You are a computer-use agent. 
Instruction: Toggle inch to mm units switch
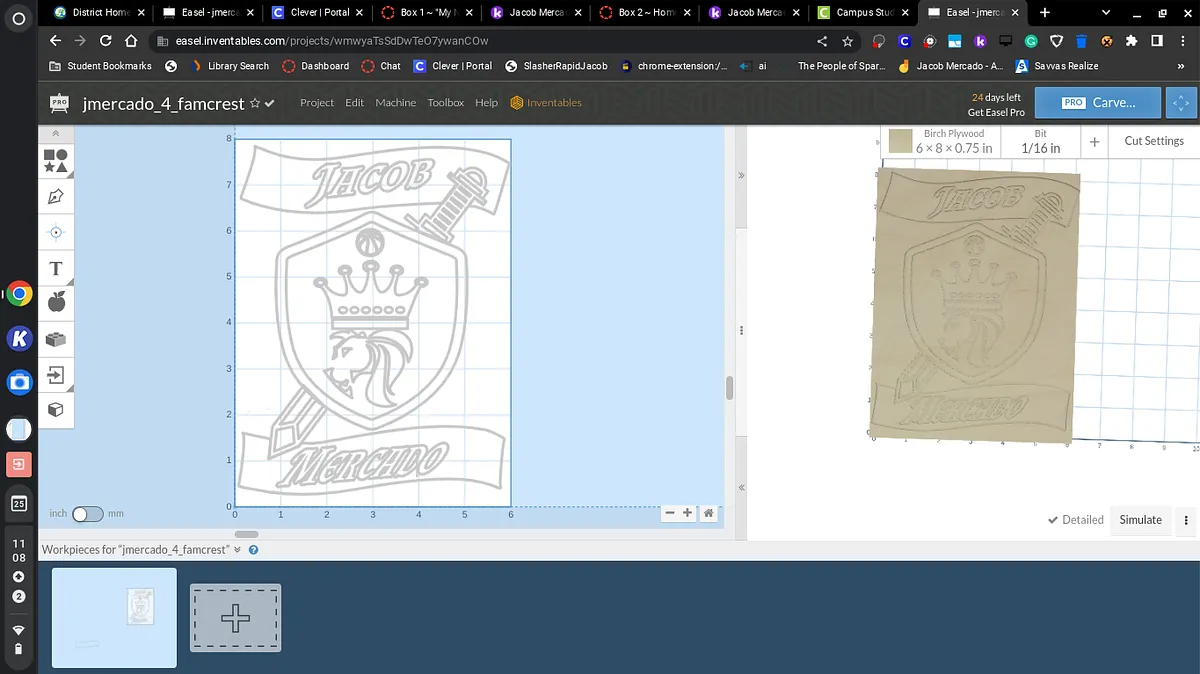click(x=87, y=514)
